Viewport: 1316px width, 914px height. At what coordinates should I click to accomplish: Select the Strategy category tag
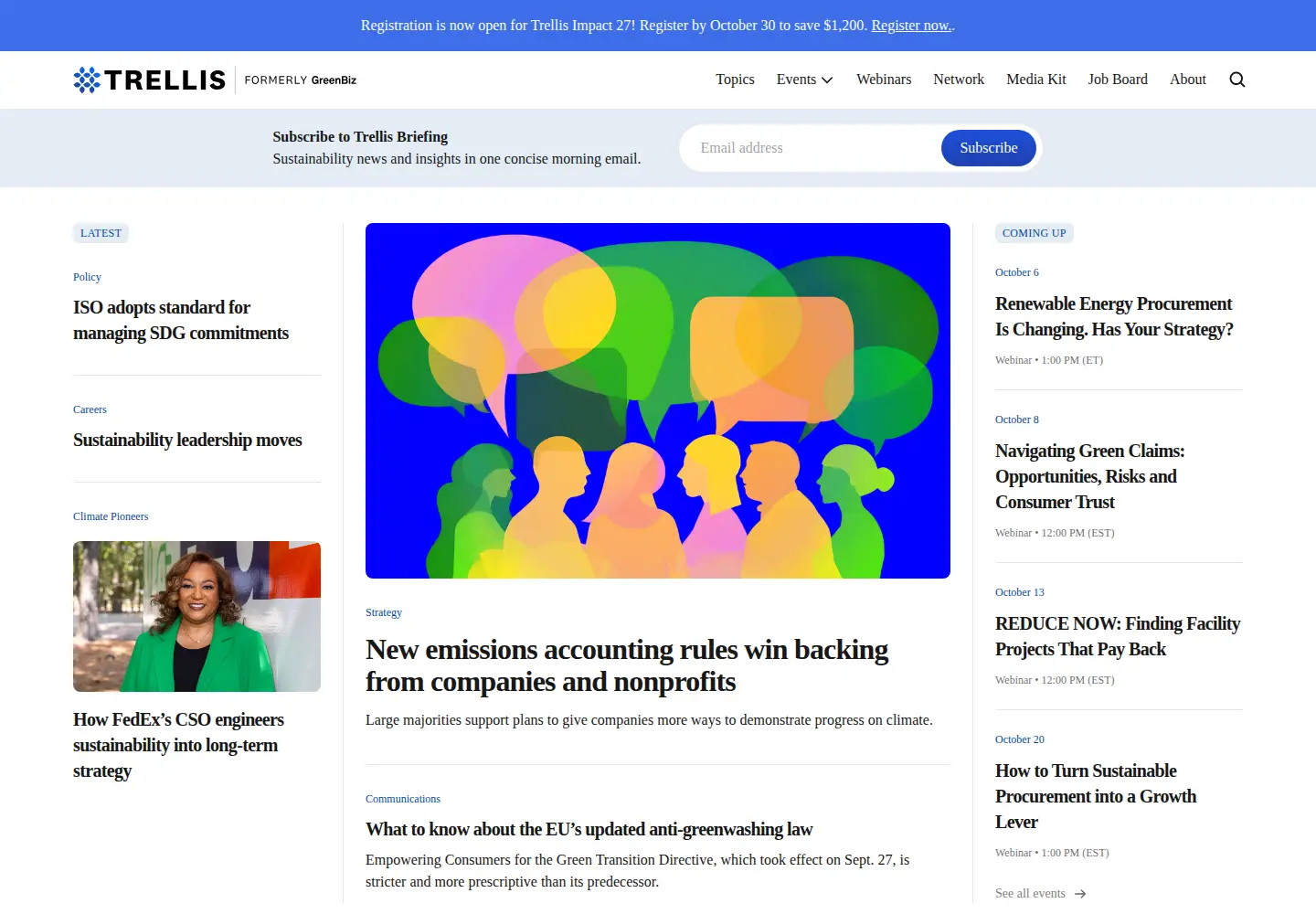[x=384, y=612]
